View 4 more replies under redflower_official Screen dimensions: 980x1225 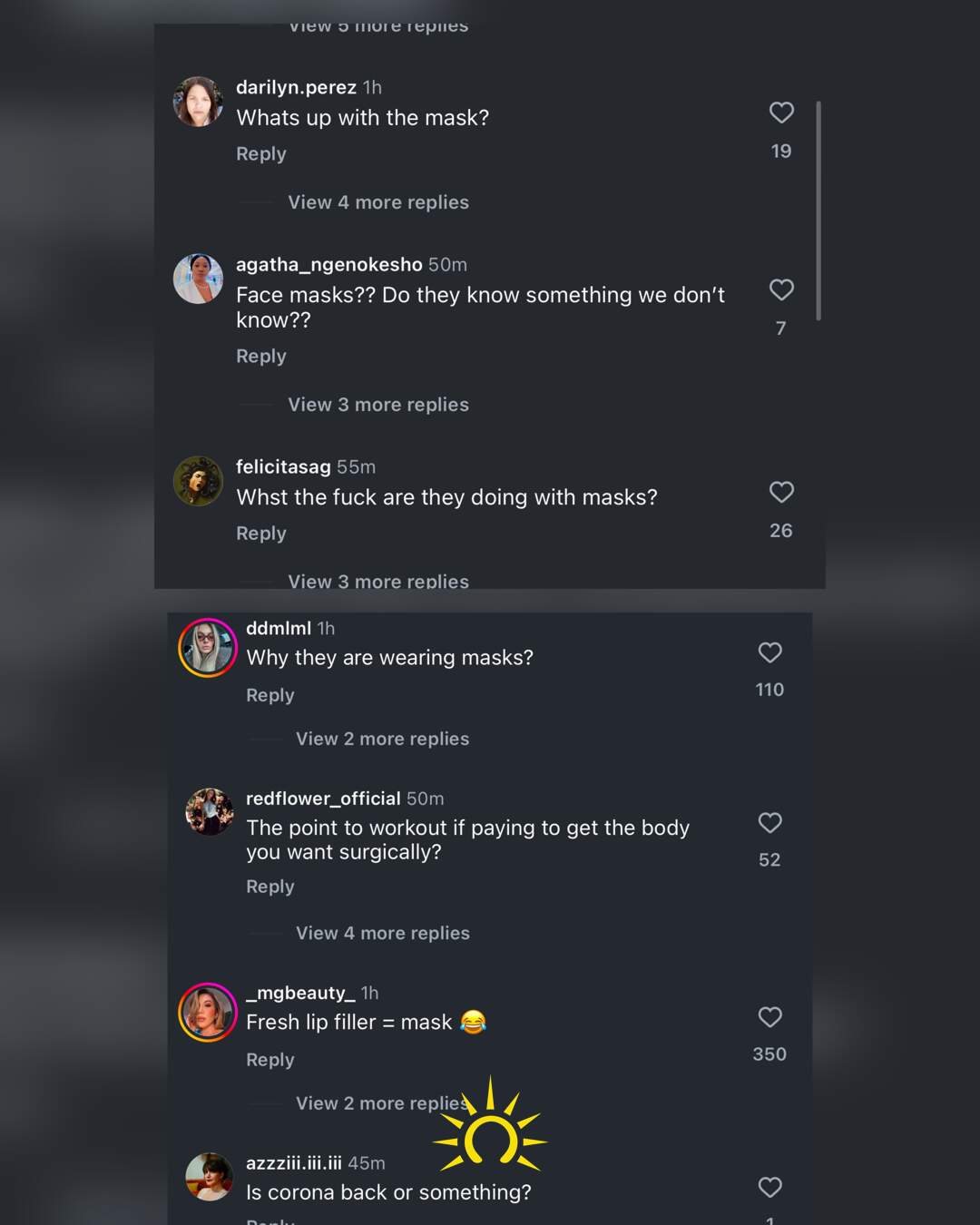coord(382,933)
